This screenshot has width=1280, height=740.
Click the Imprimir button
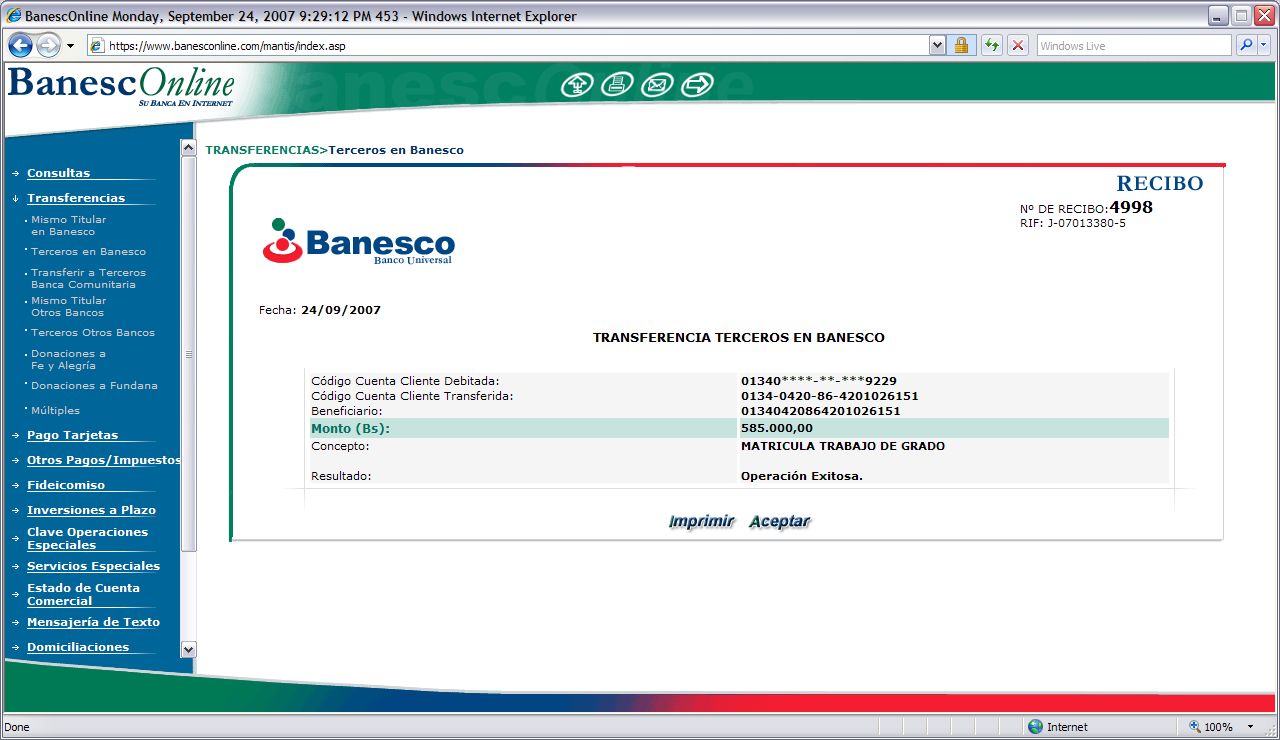point(701,522)
